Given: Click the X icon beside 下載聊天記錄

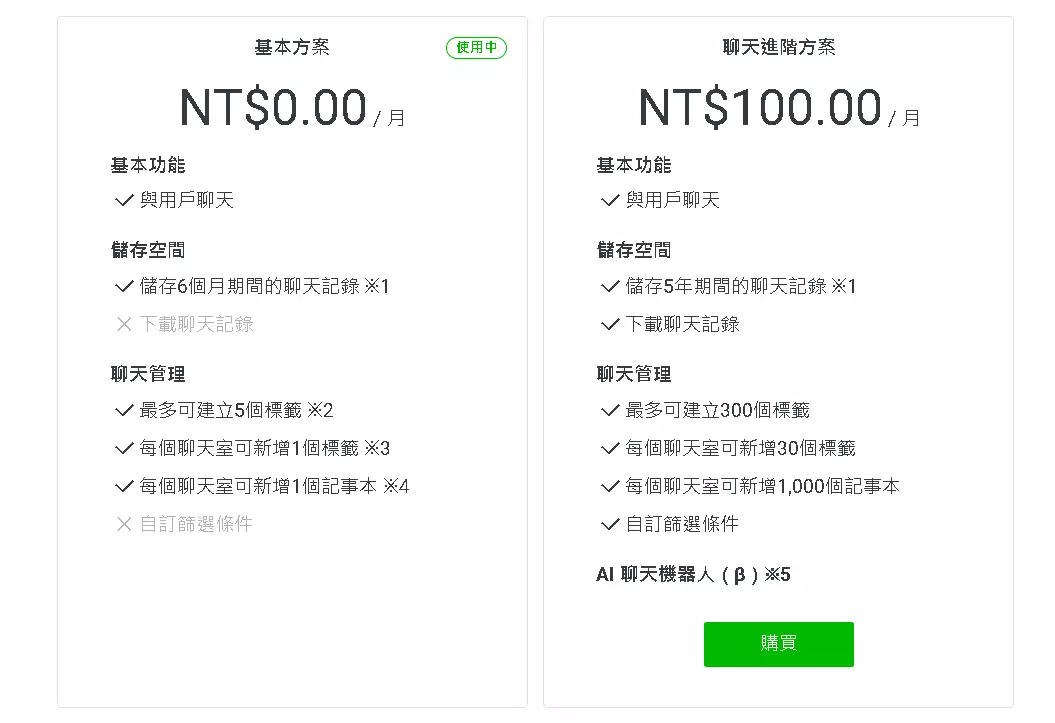Looking at the screenshot, I should click(124, 325).
